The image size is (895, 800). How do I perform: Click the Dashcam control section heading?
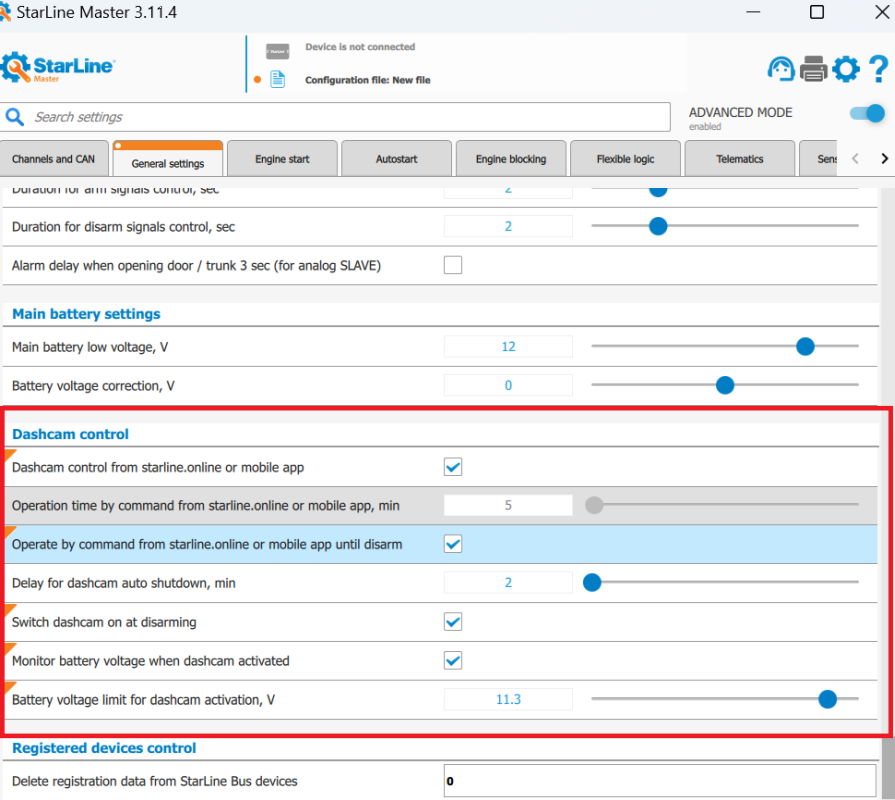[x=71, y=434]
